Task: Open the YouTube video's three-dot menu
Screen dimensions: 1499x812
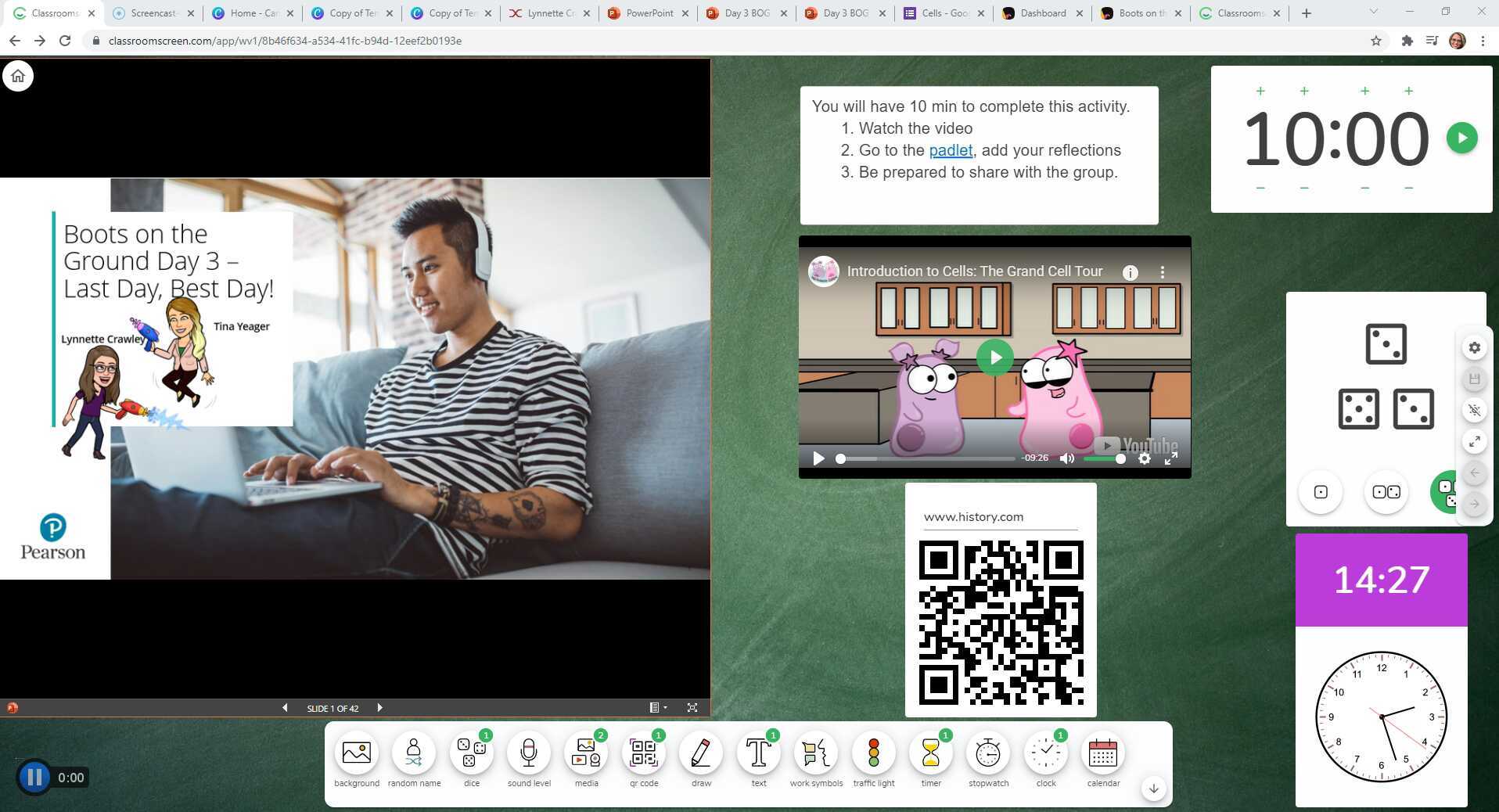Action: pos(1163,271)
